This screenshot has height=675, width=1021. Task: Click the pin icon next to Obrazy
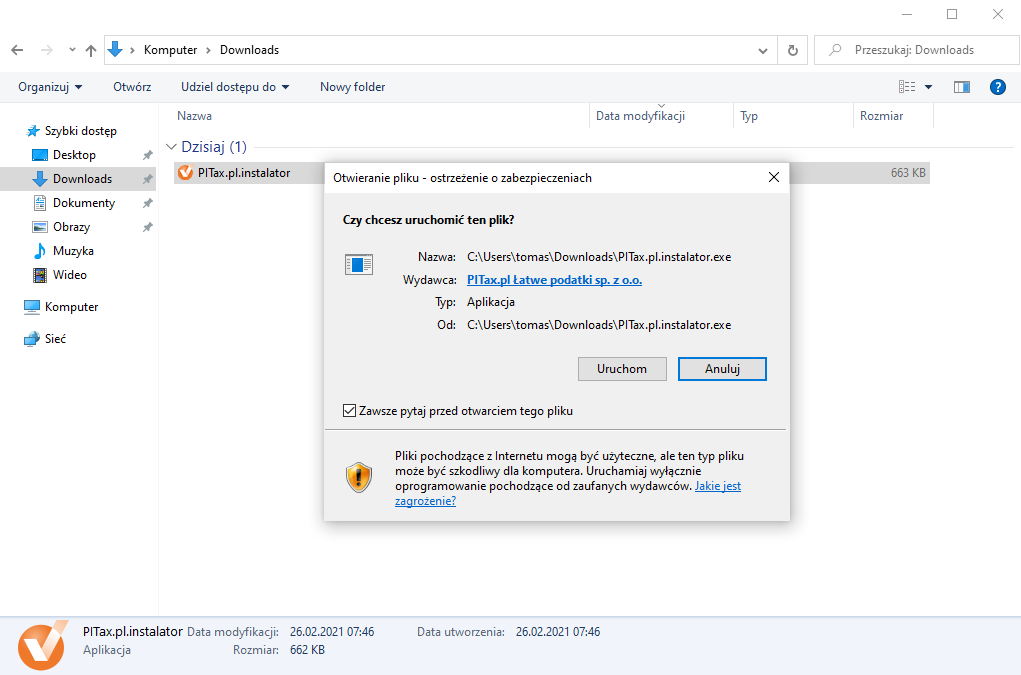pyautogui.click(x=148, y=227)
